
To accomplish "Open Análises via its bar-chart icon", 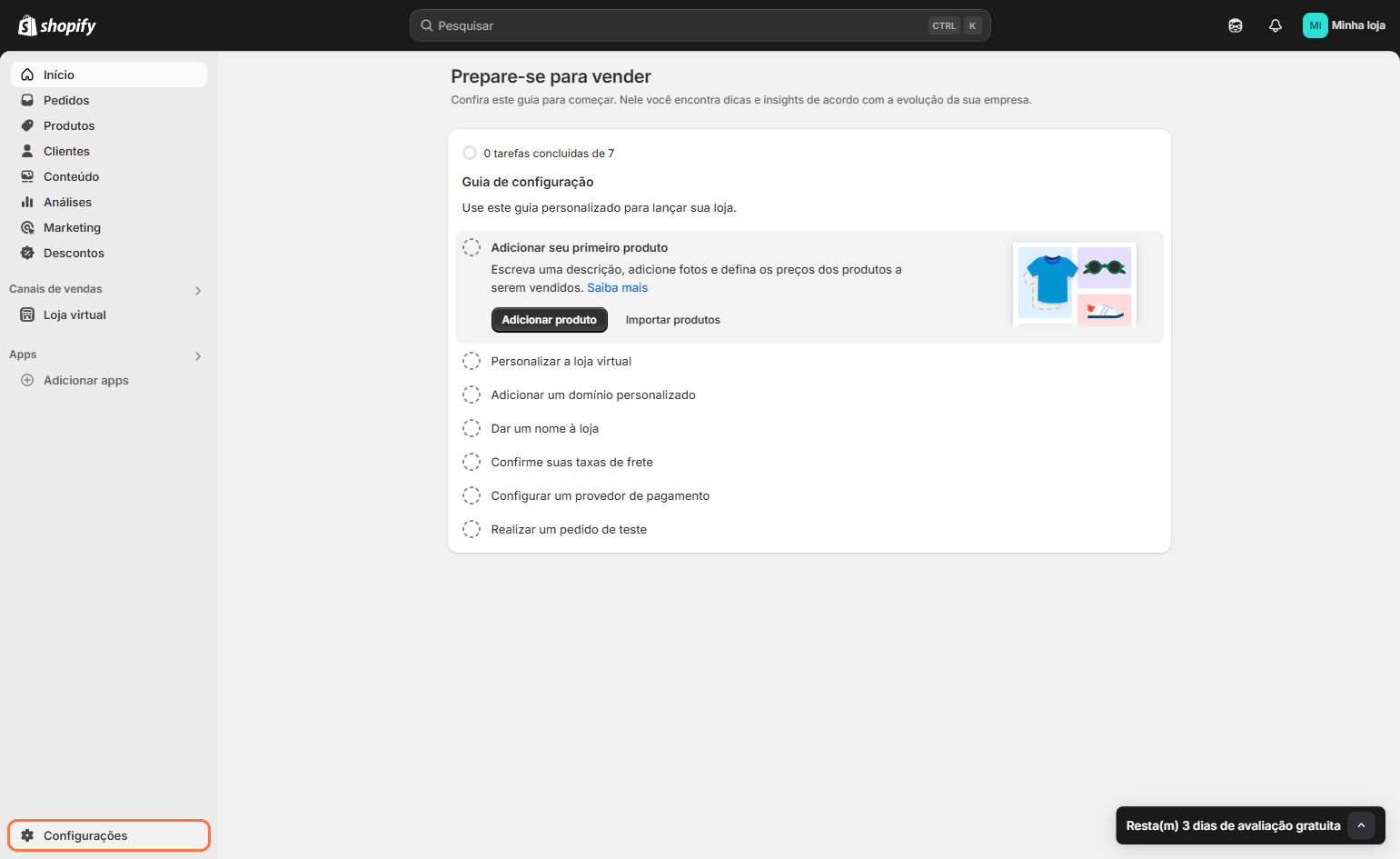I will click(27, 202).
